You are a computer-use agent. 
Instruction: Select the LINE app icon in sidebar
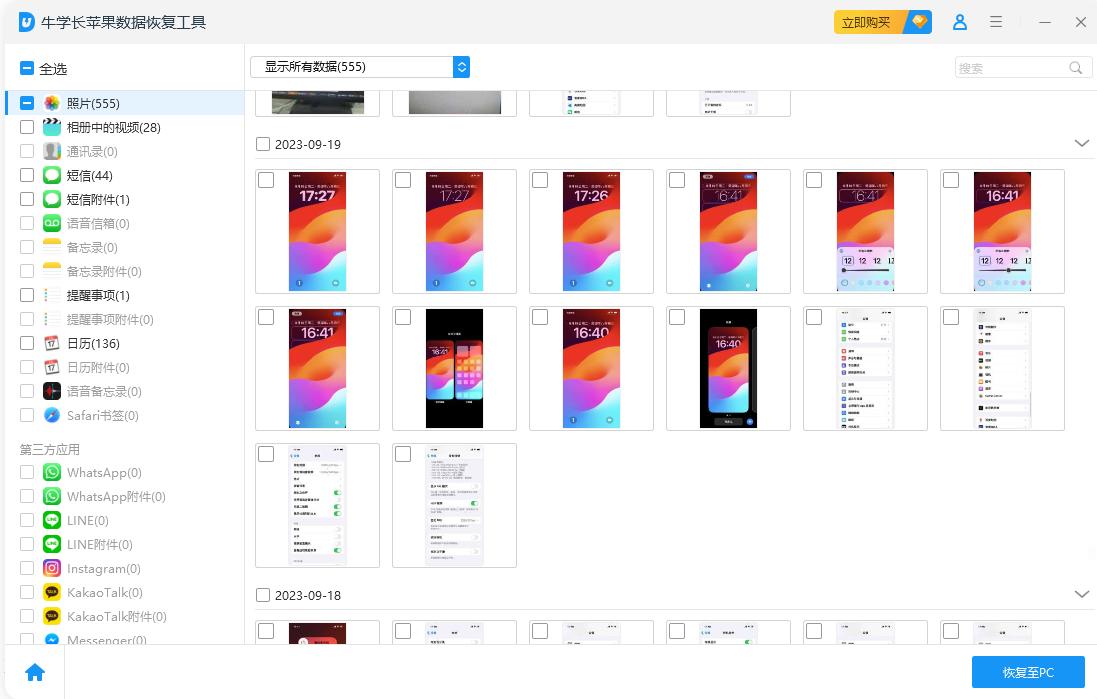[x=51, y=520]
